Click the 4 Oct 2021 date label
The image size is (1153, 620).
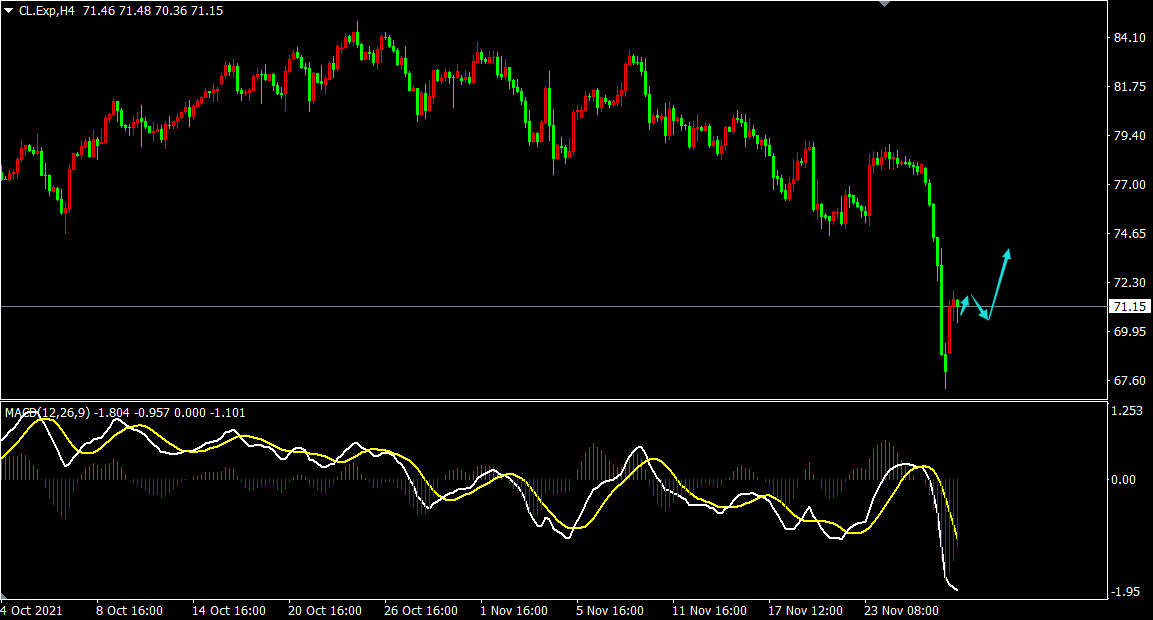click(x=33, y=610)
